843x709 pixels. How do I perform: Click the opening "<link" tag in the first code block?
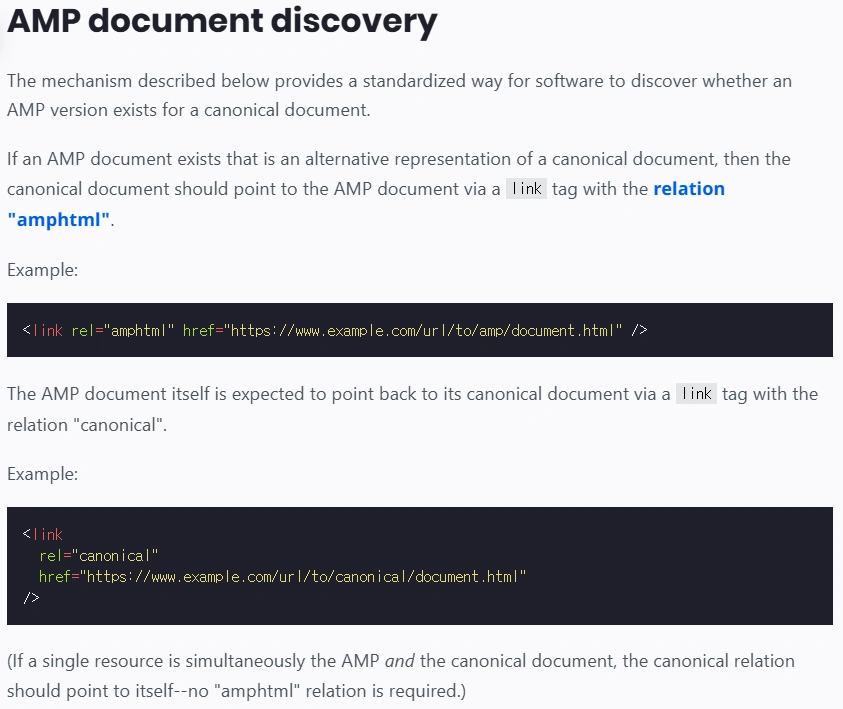click(x=42, y=330)
